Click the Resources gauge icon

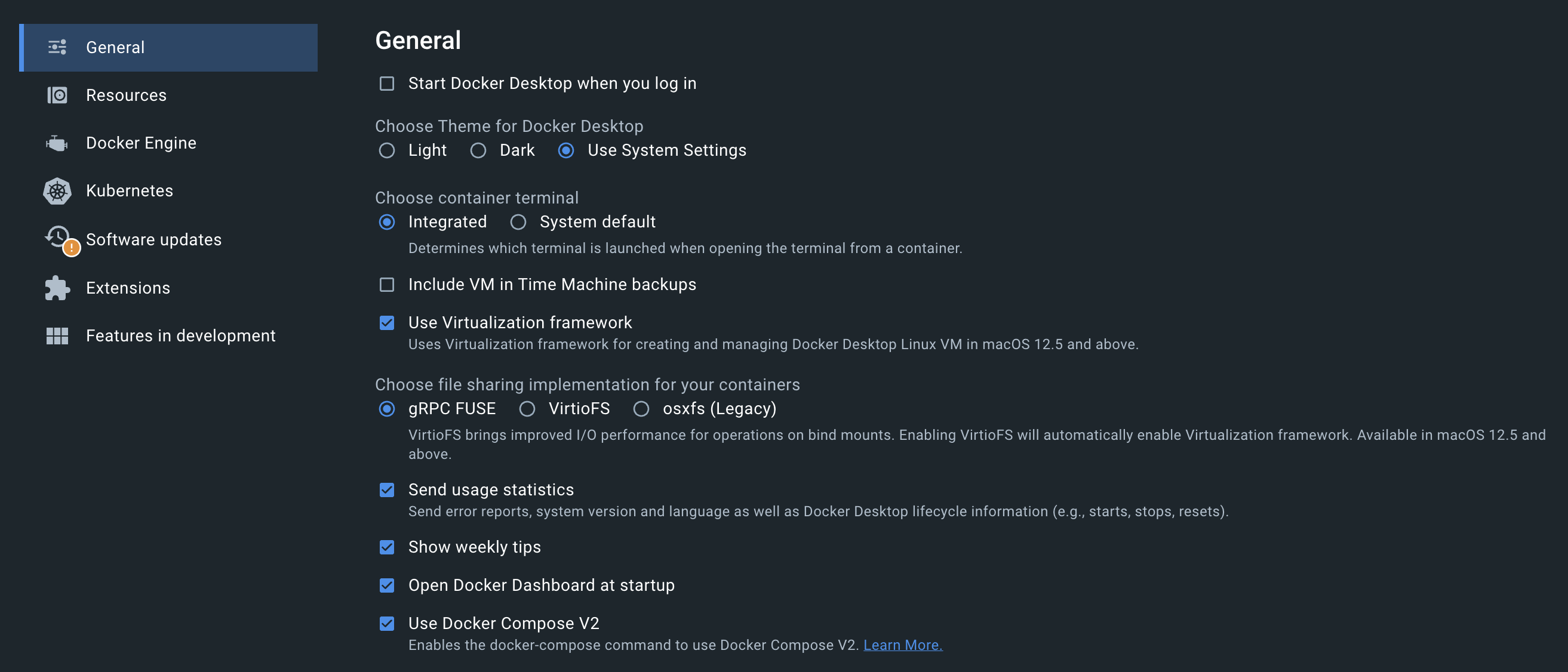coord(57,95)
